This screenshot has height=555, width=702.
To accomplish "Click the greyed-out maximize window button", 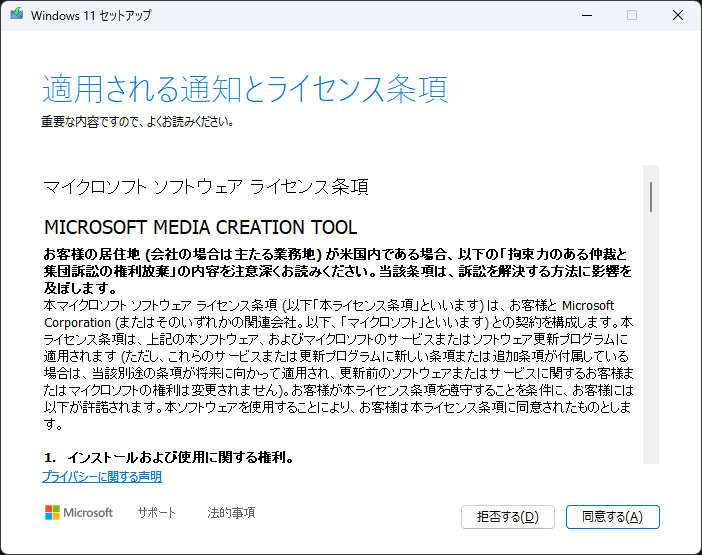I will coord(631,16).
